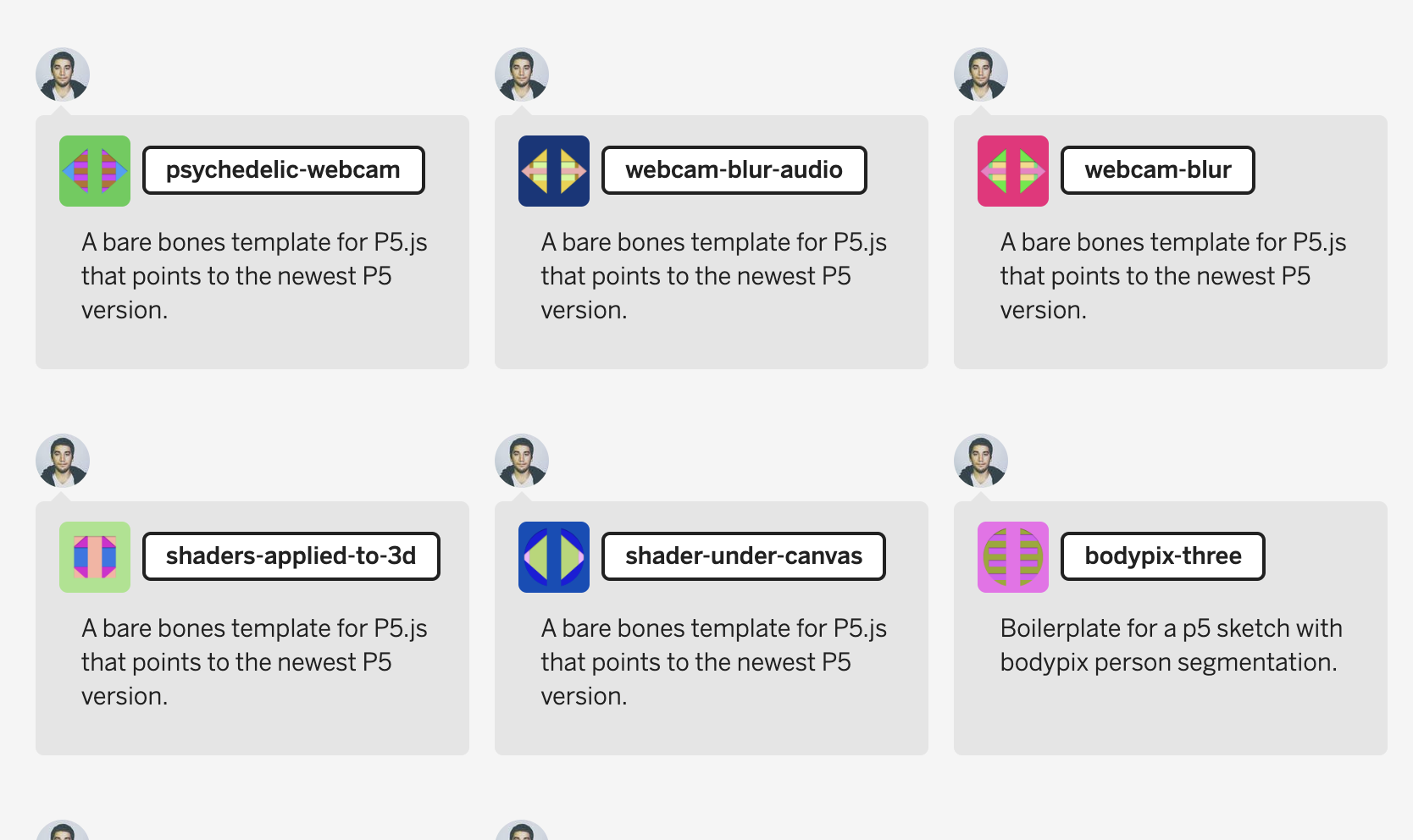Click the blue shader-under-canvas project icon
Screen dimensions: 1413x840
click(x=554, y=556)
